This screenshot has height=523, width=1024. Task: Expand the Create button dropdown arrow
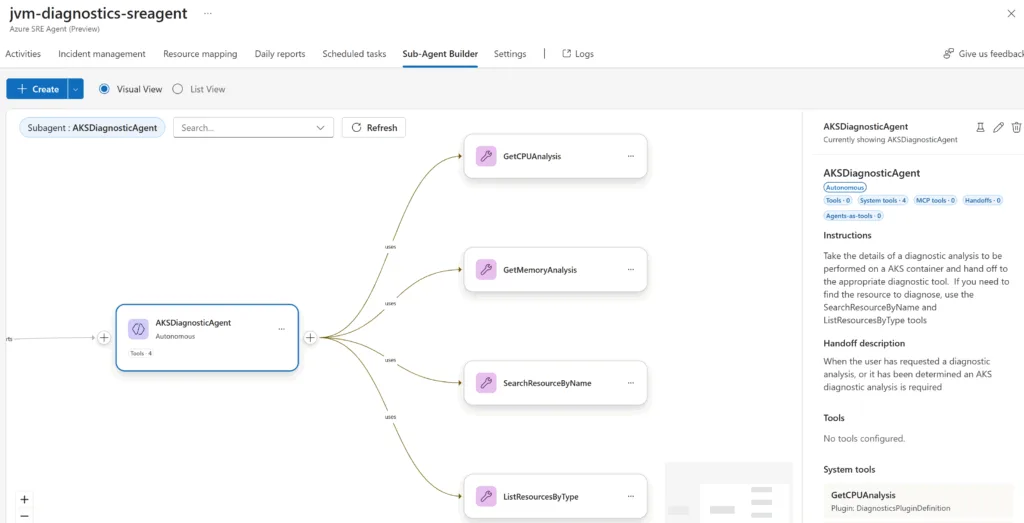click(76, 89)
